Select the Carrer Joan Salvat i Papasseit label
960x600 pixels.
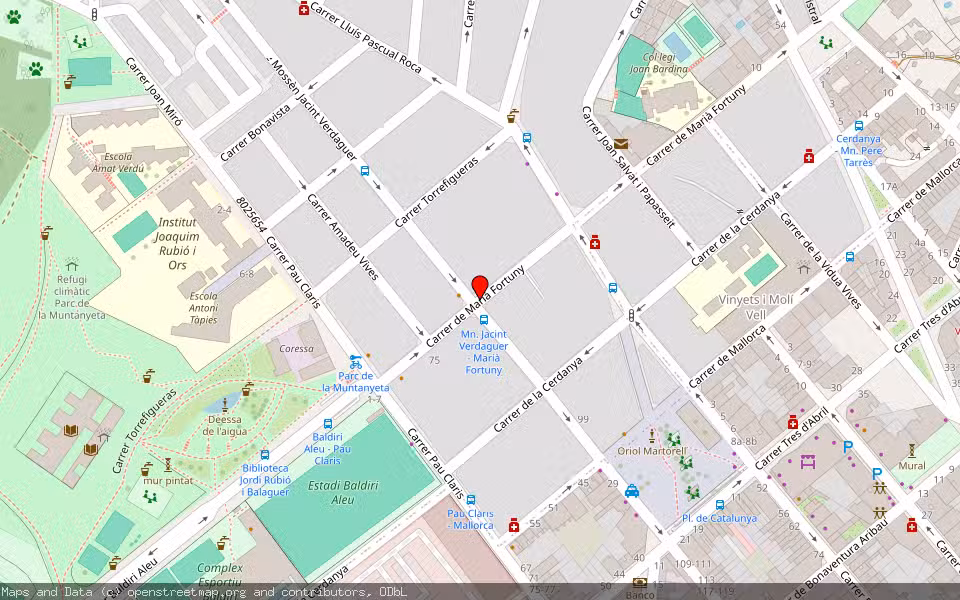[628, 167]
